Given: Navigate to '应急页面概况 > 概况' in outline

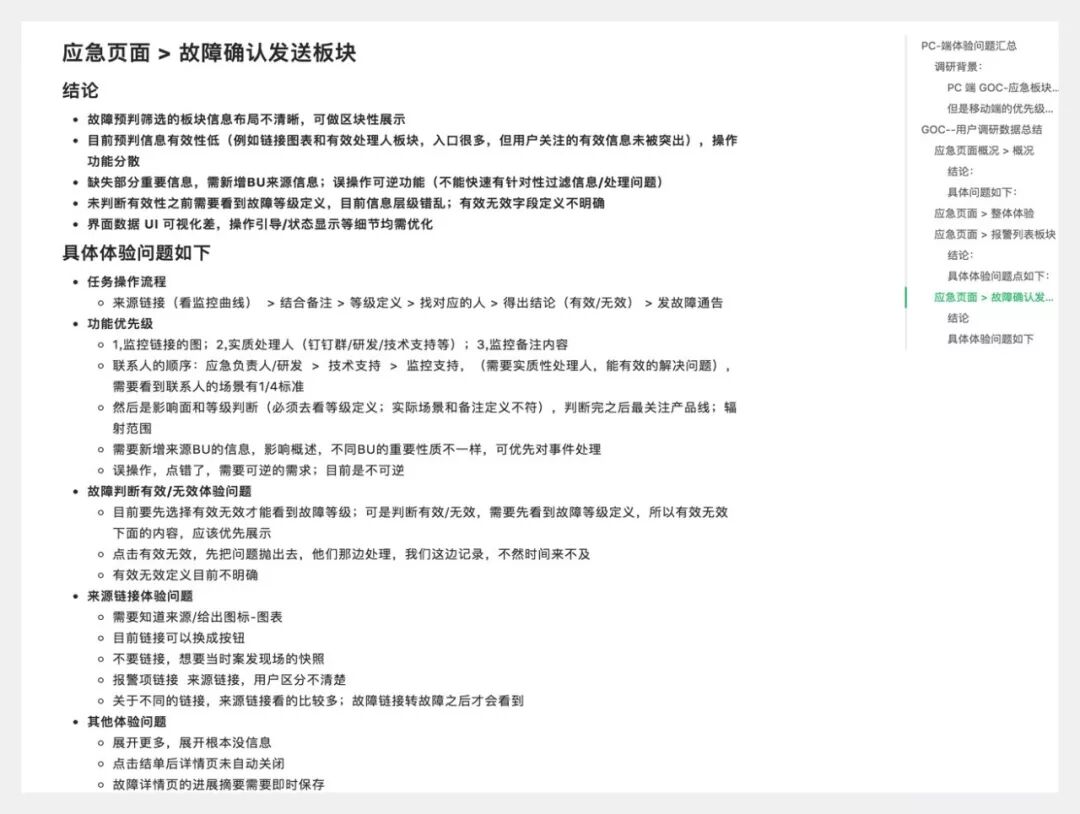Looking at the screenshot, I should (984, 150).
